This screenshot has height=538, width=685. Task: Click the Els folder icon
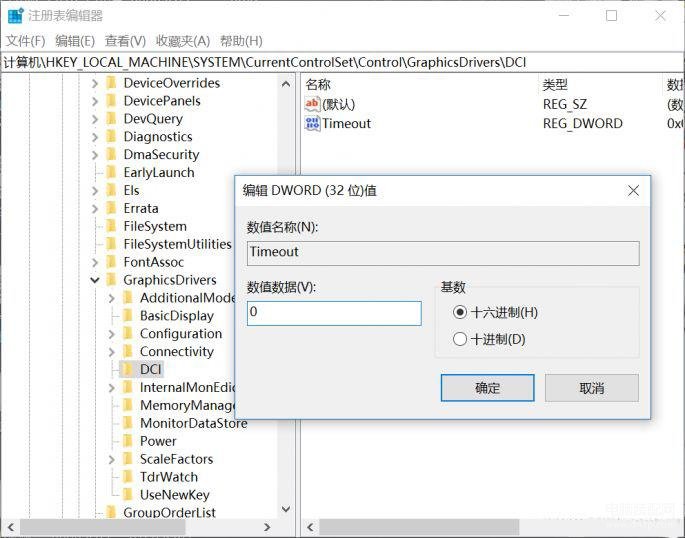point(111,190)
